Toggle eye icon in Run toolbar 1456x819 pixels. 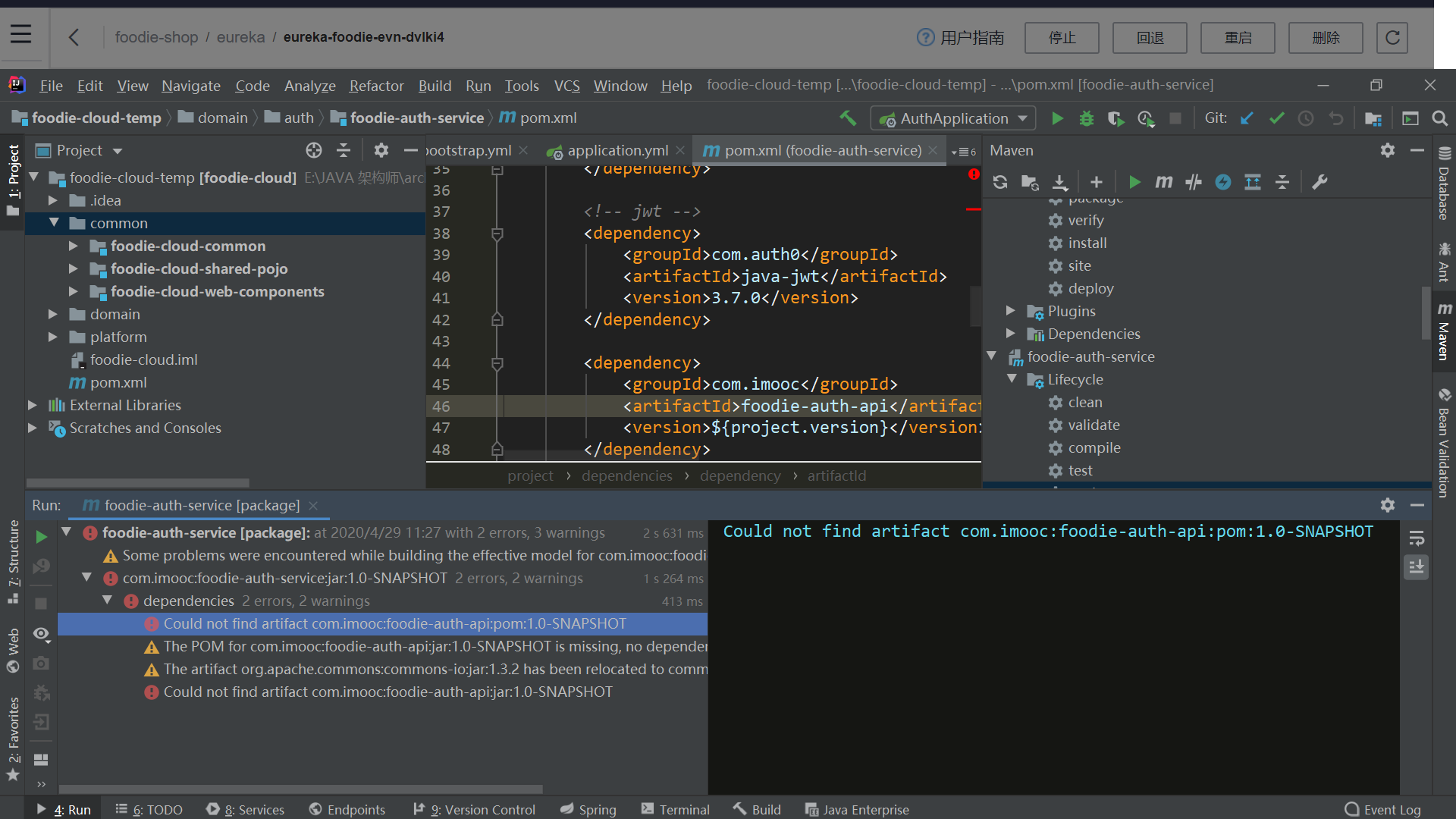coord(42,634)
